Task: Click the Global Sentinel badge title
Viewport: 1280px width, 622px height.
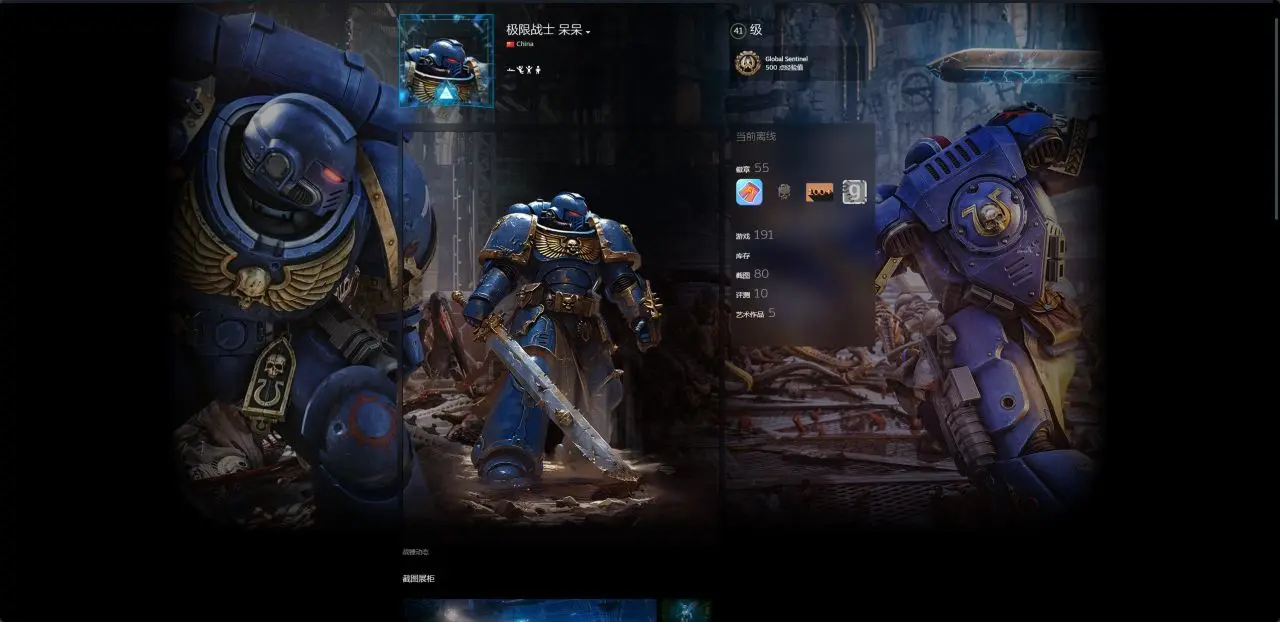Action: click(786, 59)
